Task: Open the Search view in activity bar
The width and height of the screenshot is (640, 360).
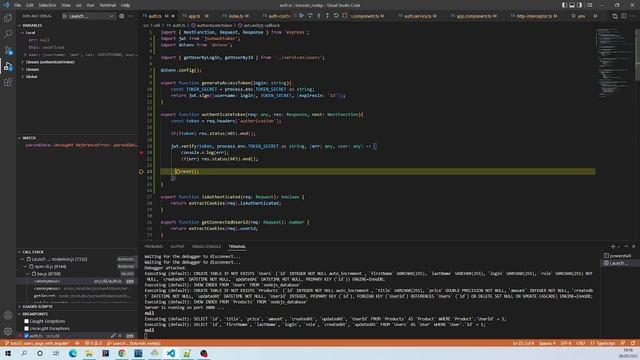Action: tap(8, 34)
